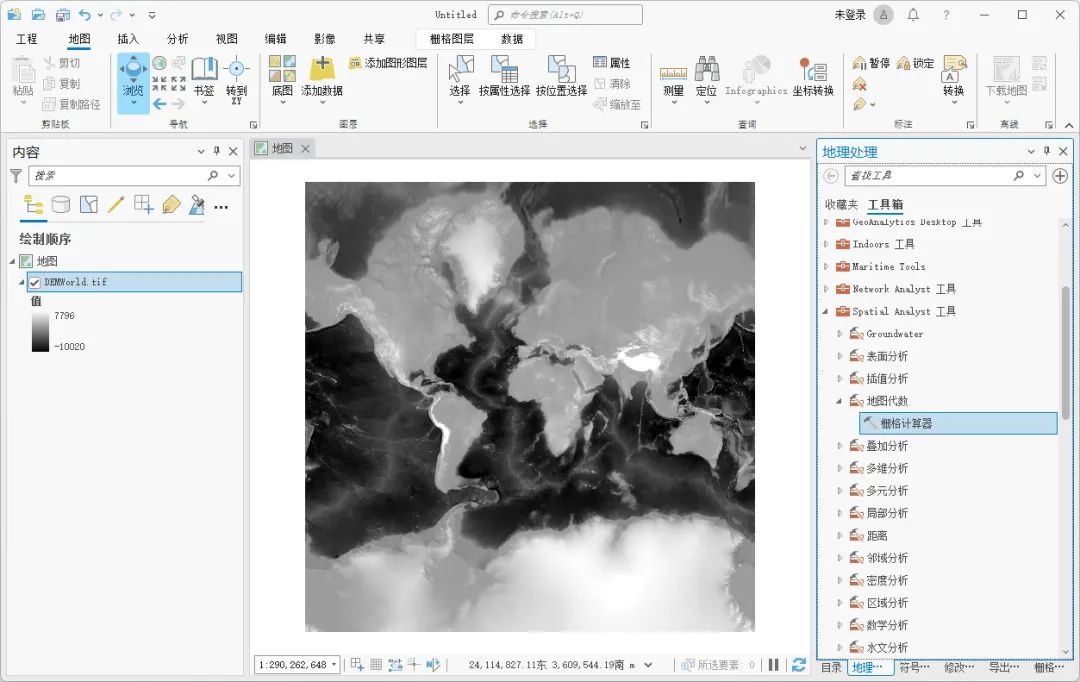Click the geoprocessing back arrow button
The image size is (1080, 682).
coord(831,176)
